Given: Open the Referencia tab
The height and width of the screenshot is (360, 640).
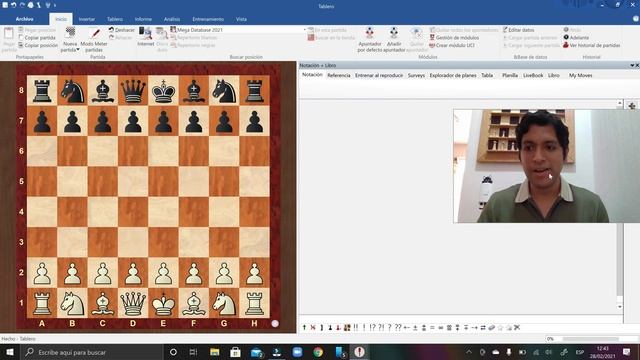Looking at the screenshot, I should 339,76.
